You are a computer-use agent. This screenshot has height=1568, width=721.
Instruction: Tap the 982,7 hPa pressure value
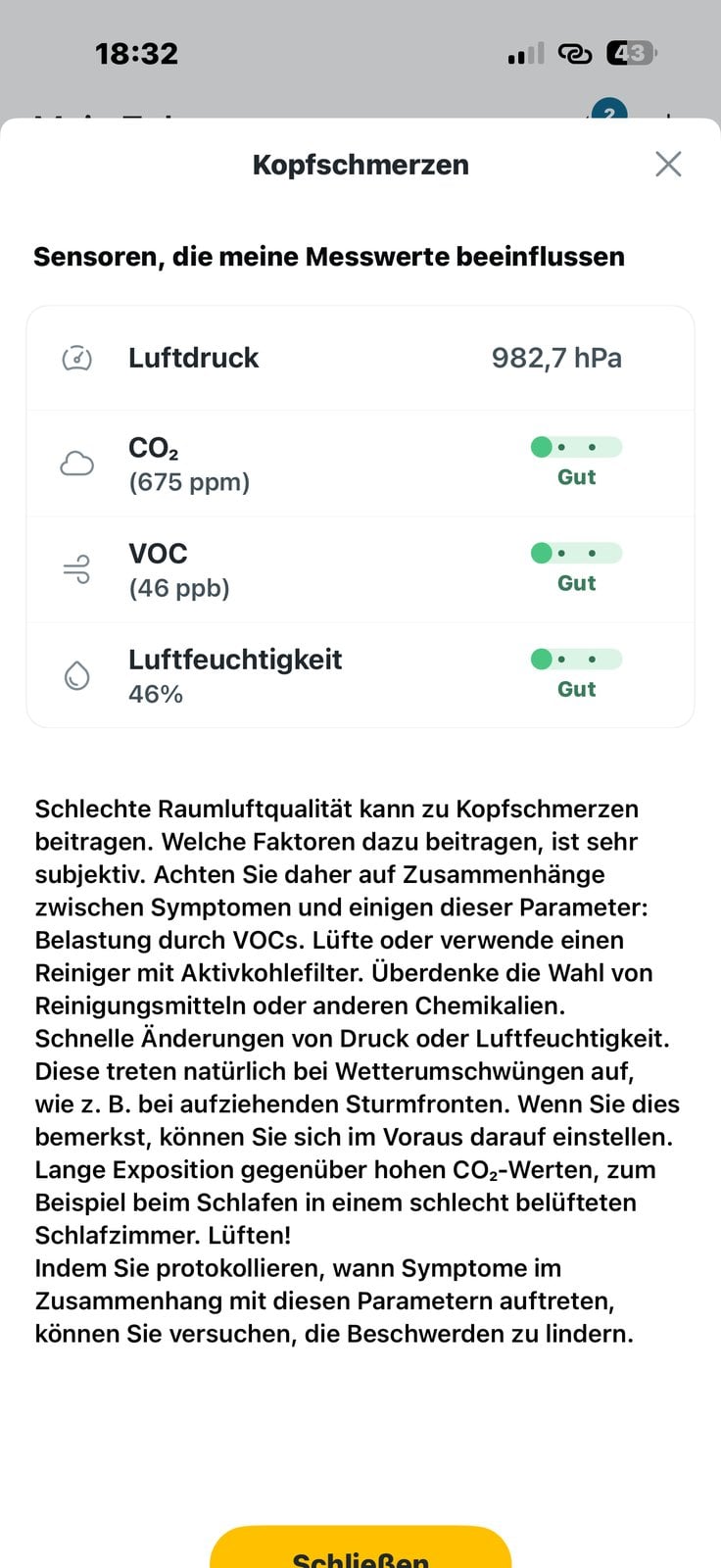point(556,358)
